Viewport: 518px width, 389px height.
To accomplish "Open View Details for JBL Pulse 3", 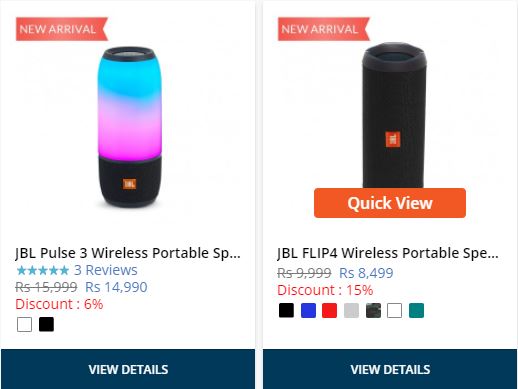I will [x=128, y=369].
